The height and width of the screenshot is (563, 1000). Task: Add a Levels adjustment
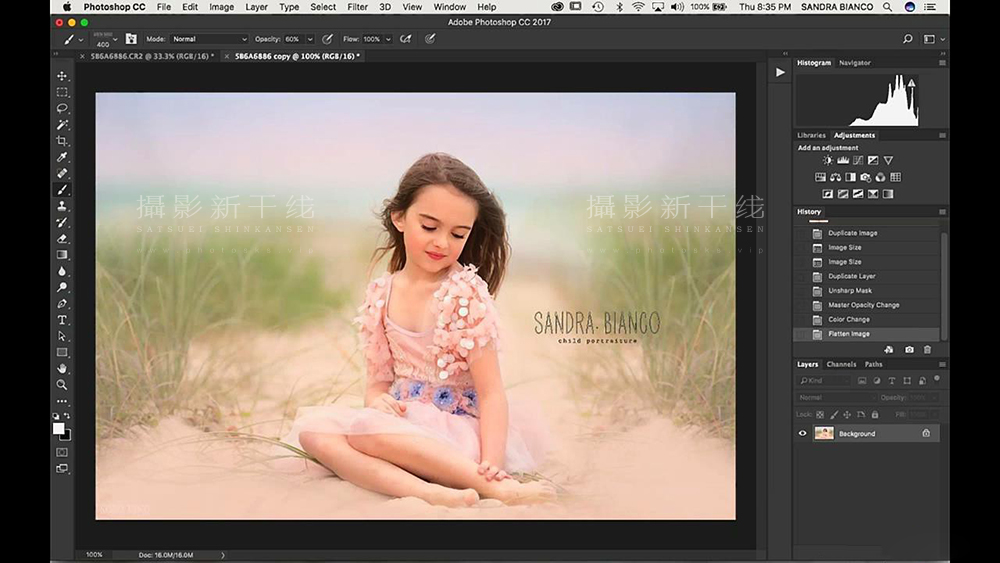point(843,161)
